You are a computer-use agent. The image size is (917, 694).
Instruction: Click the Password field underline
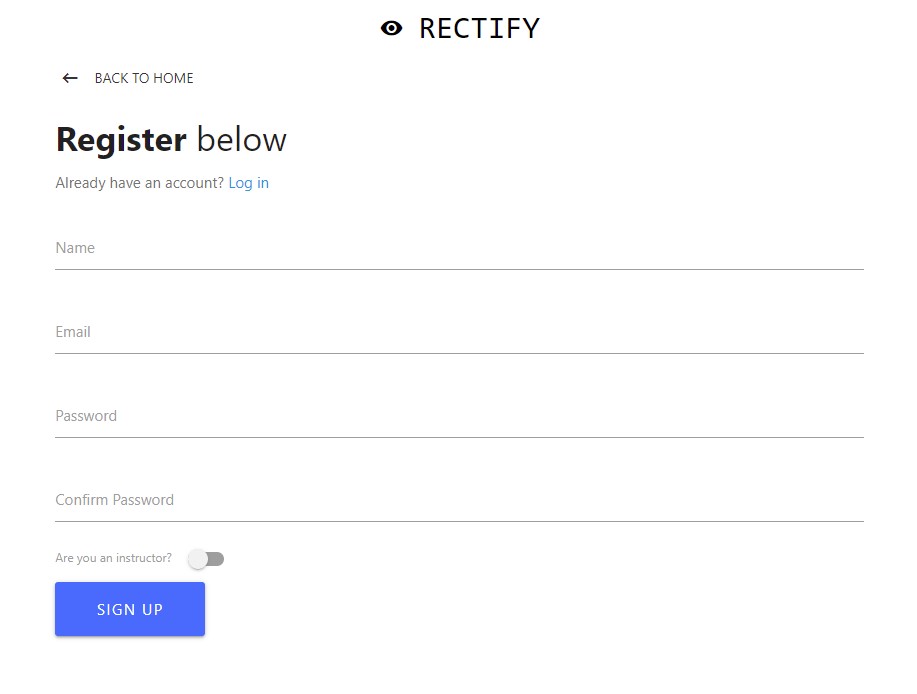(x=459, y=436)
